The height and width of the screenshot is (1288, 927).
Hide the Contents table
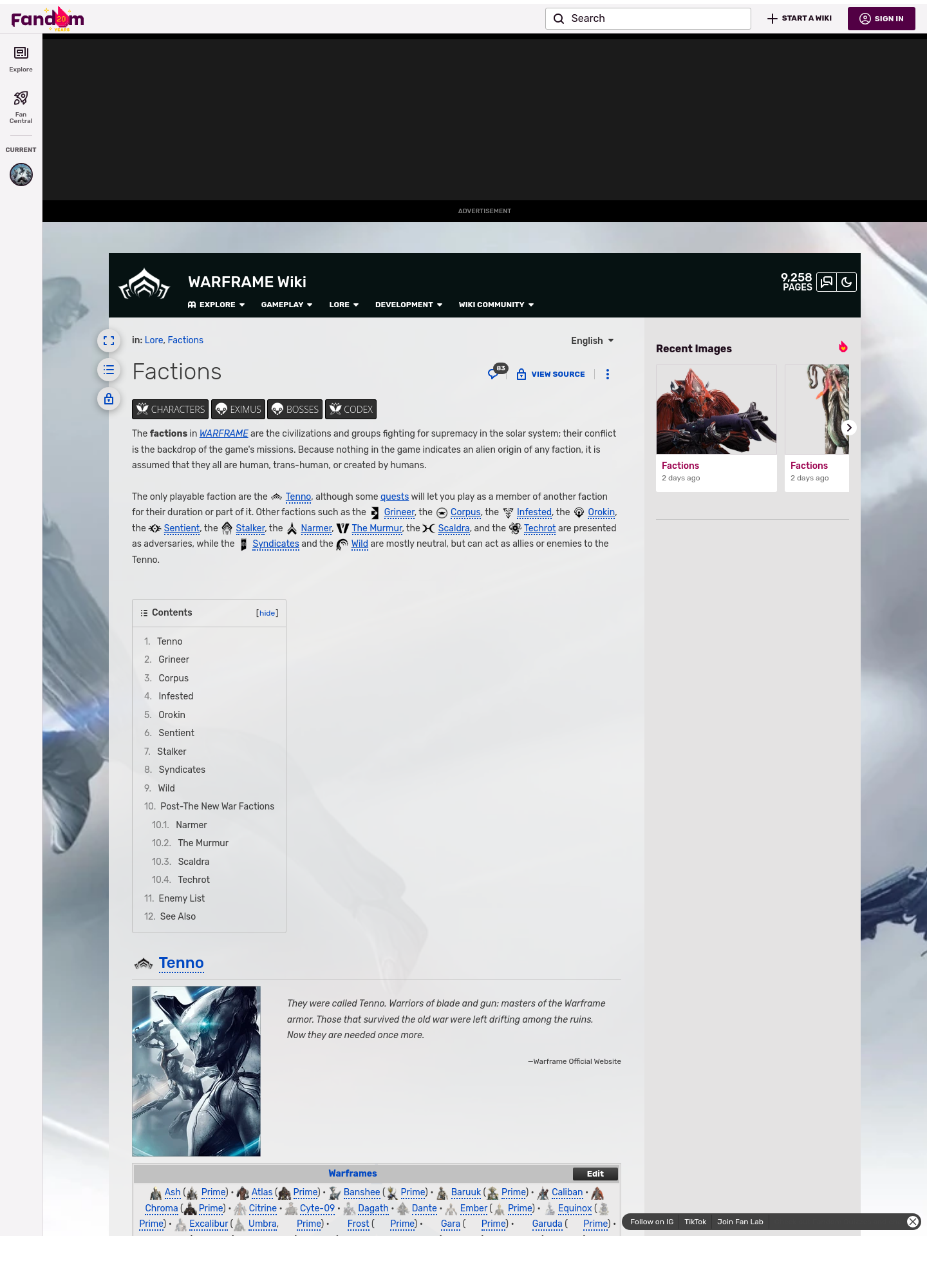coord(267,613)
